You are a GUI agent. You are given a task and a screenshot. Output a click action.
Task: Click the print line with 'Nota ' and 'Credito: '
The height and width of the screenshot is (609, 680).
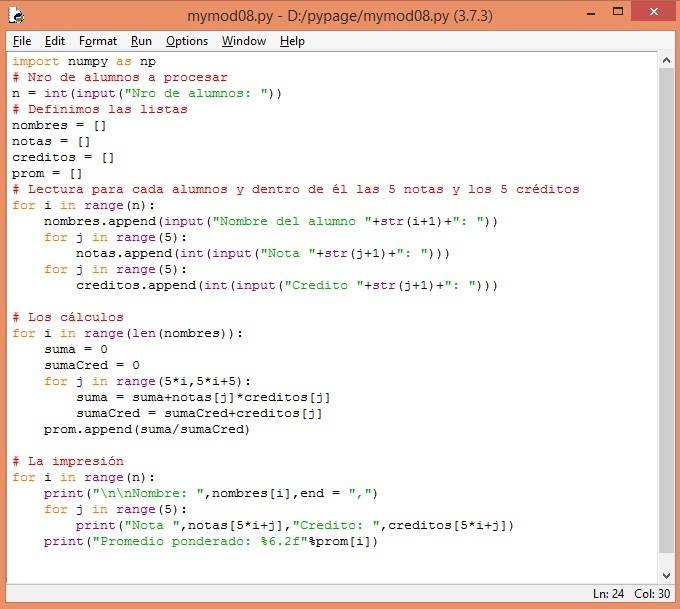[x=295, y=526]
